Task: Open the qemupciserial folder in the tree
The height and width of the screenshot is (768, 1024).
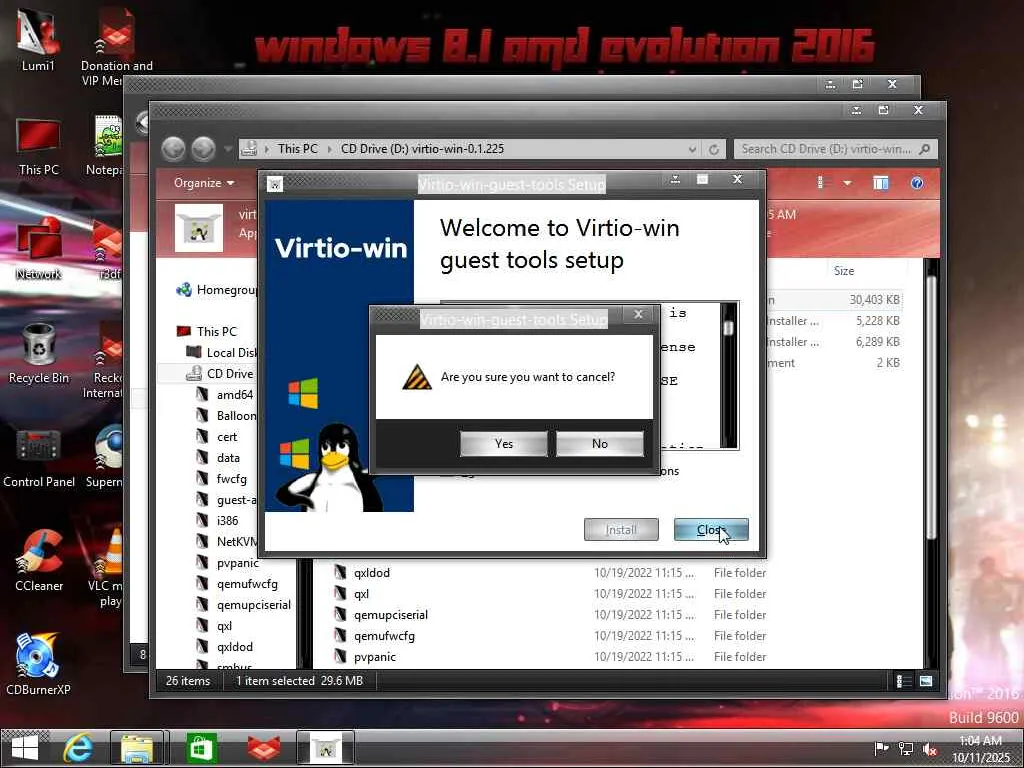Action: click(x=244, y=605)
